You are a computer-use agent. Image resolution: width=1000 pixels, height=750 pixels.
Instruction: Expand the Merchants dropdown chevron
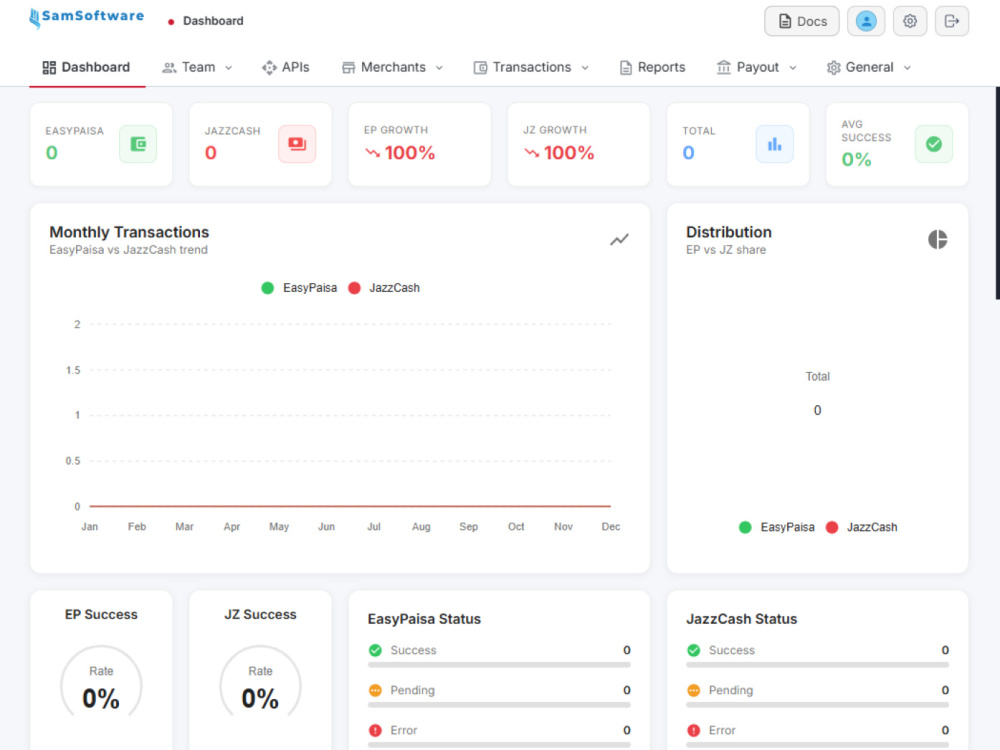click(x=439, y=68)
